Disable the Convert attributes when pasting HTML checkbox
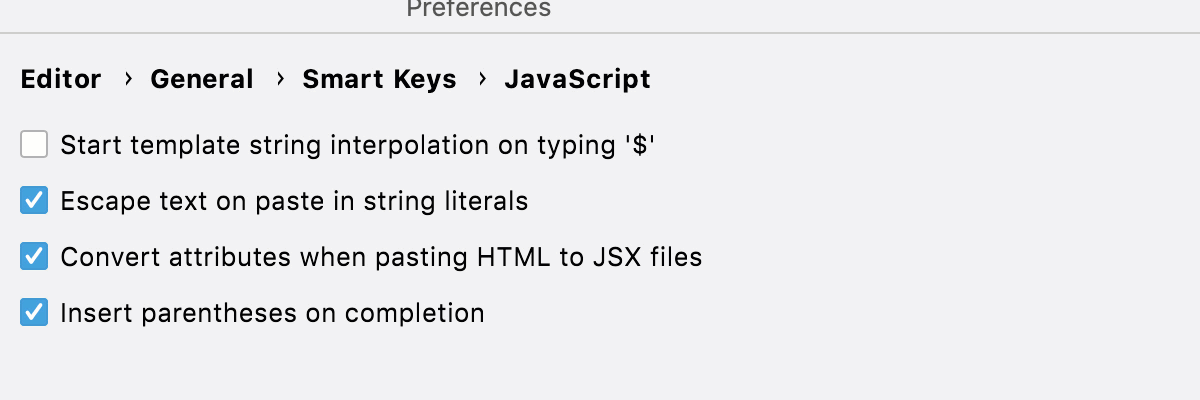 (x=34, y=257)
